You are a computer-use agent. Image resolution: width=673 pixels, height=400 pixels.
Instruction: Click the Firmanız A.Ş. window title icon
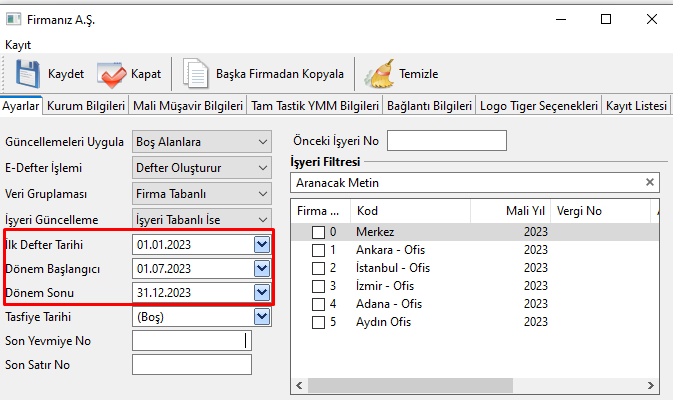[13, 19]
